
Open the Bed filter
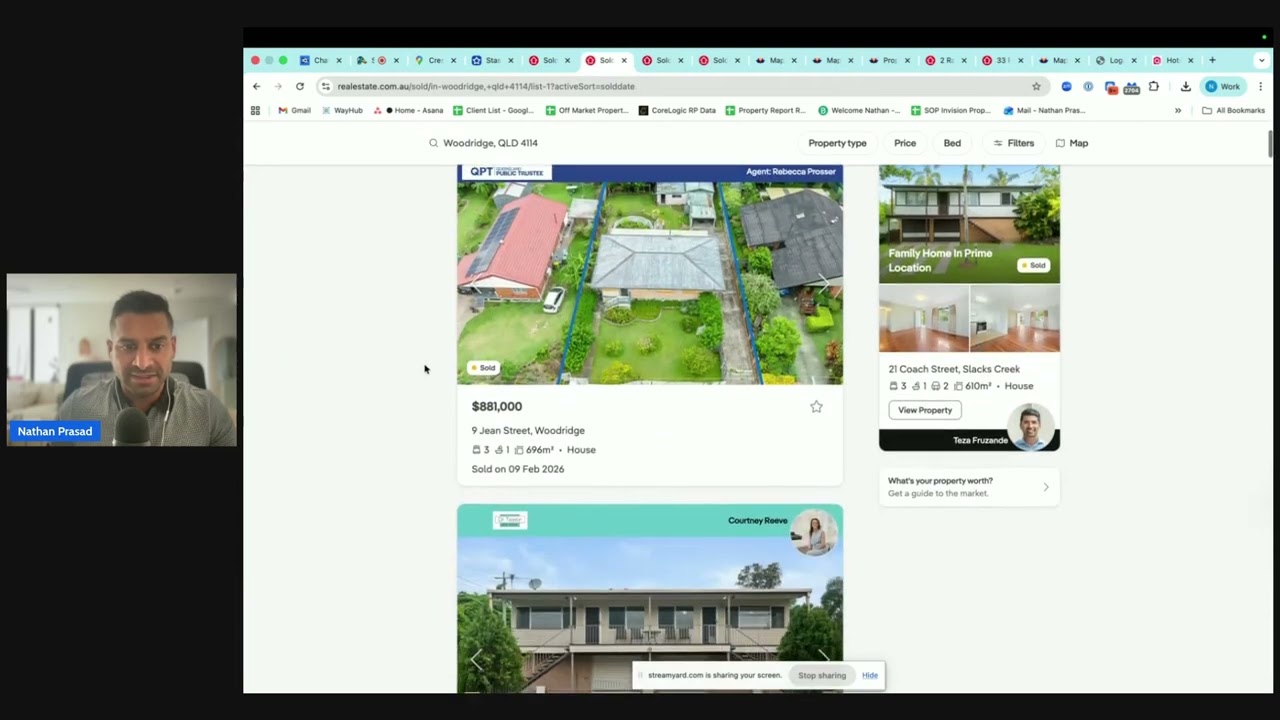[x=952, y=143]
